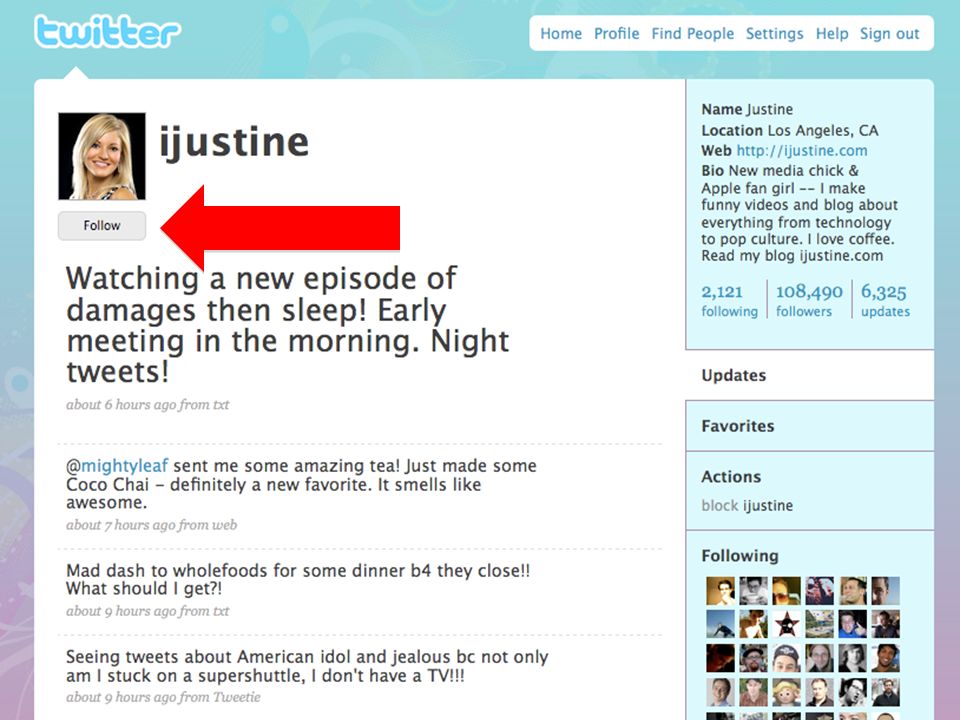This screenshot has width=960, height=720.
Task: Switch to the Favorites tab
Action: click(810, 426)
